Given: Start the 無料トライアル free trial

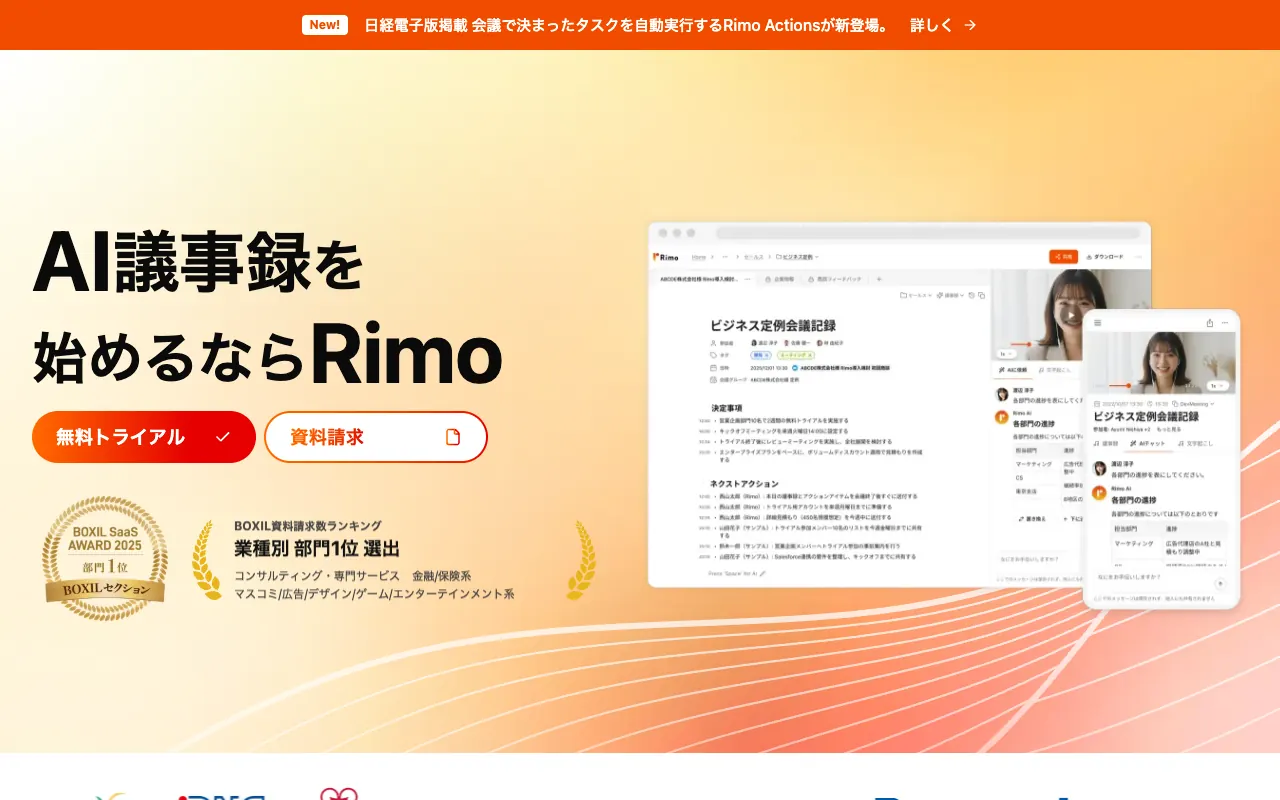Looking at the screenshot, I should pyautogui.click(x=144, y=437).
